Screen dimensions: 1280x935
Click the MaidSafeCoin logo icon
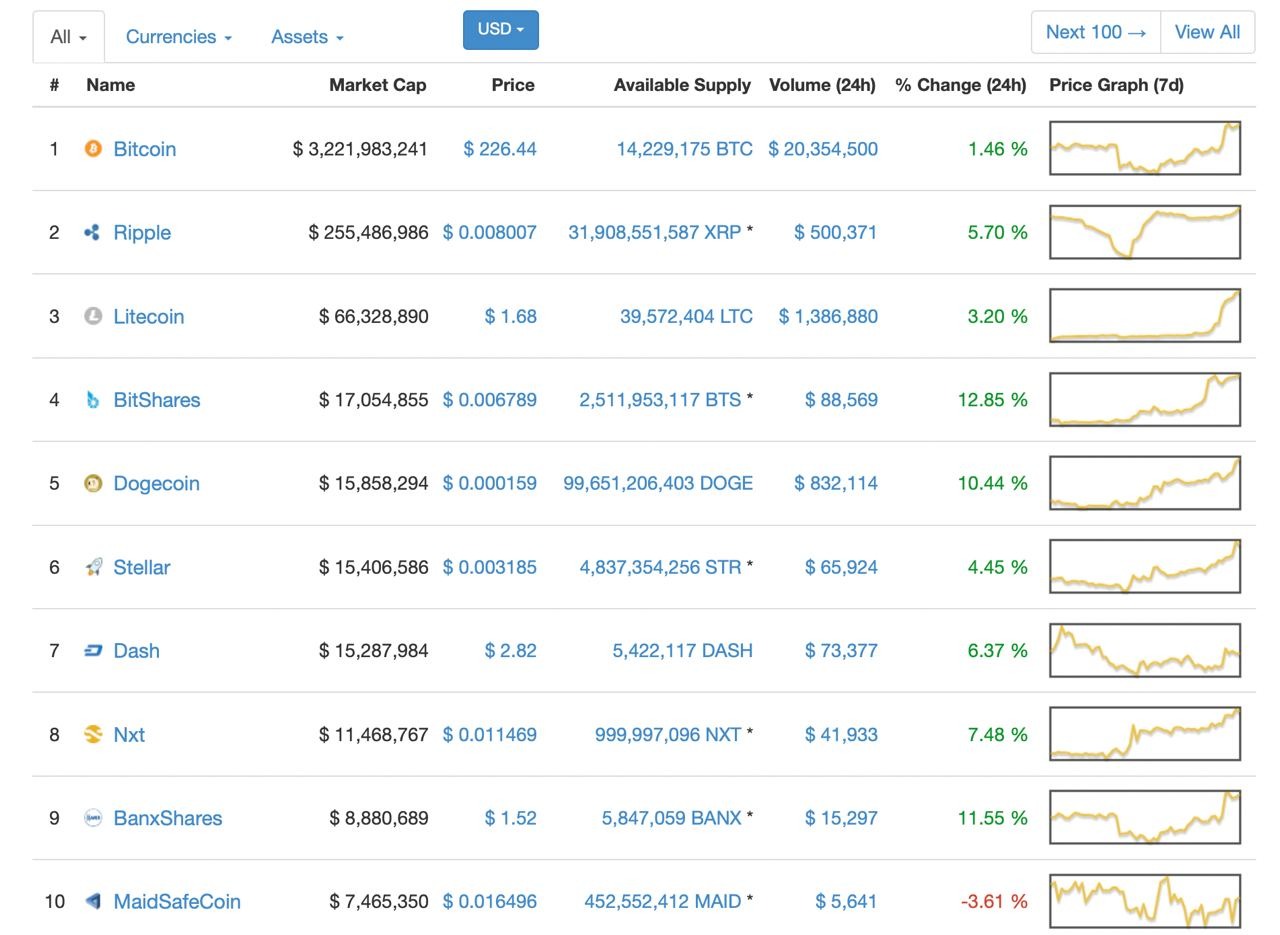[93, 902]
